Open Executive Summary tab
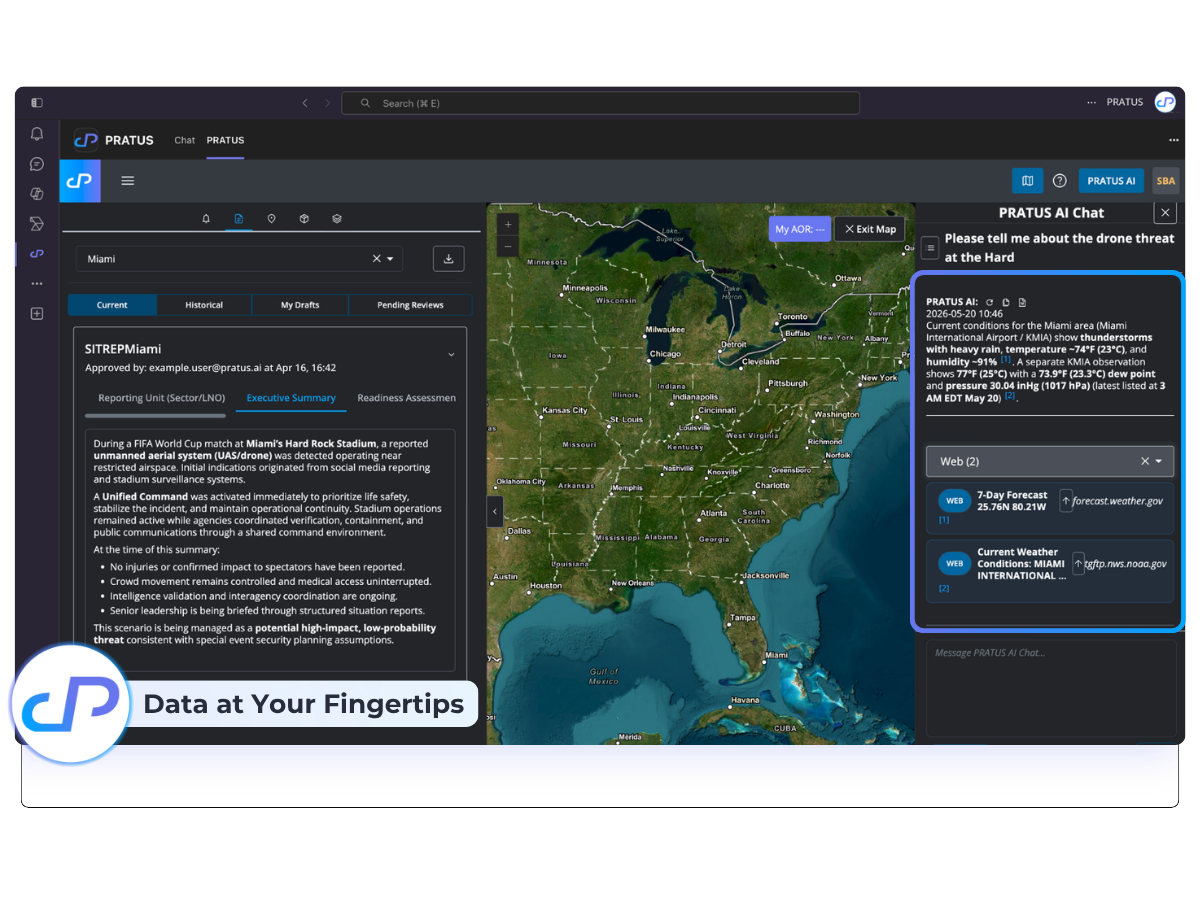 [x=291, y=398]
